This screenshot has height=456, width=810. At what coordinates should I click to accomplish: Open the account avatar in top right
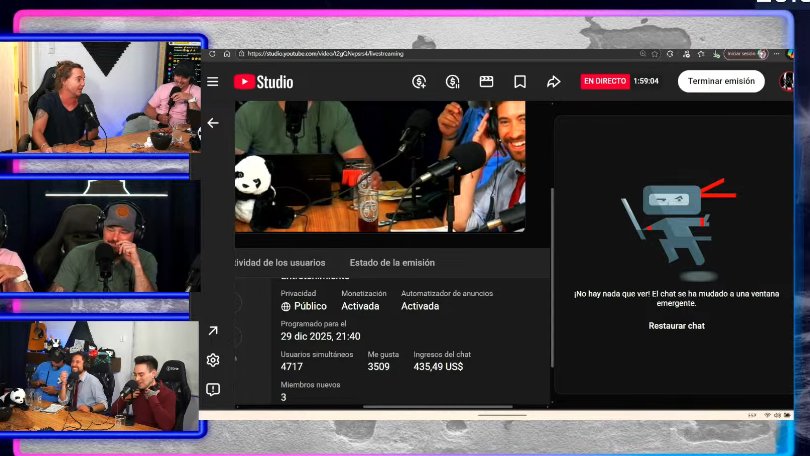click(x=787, y=82)
